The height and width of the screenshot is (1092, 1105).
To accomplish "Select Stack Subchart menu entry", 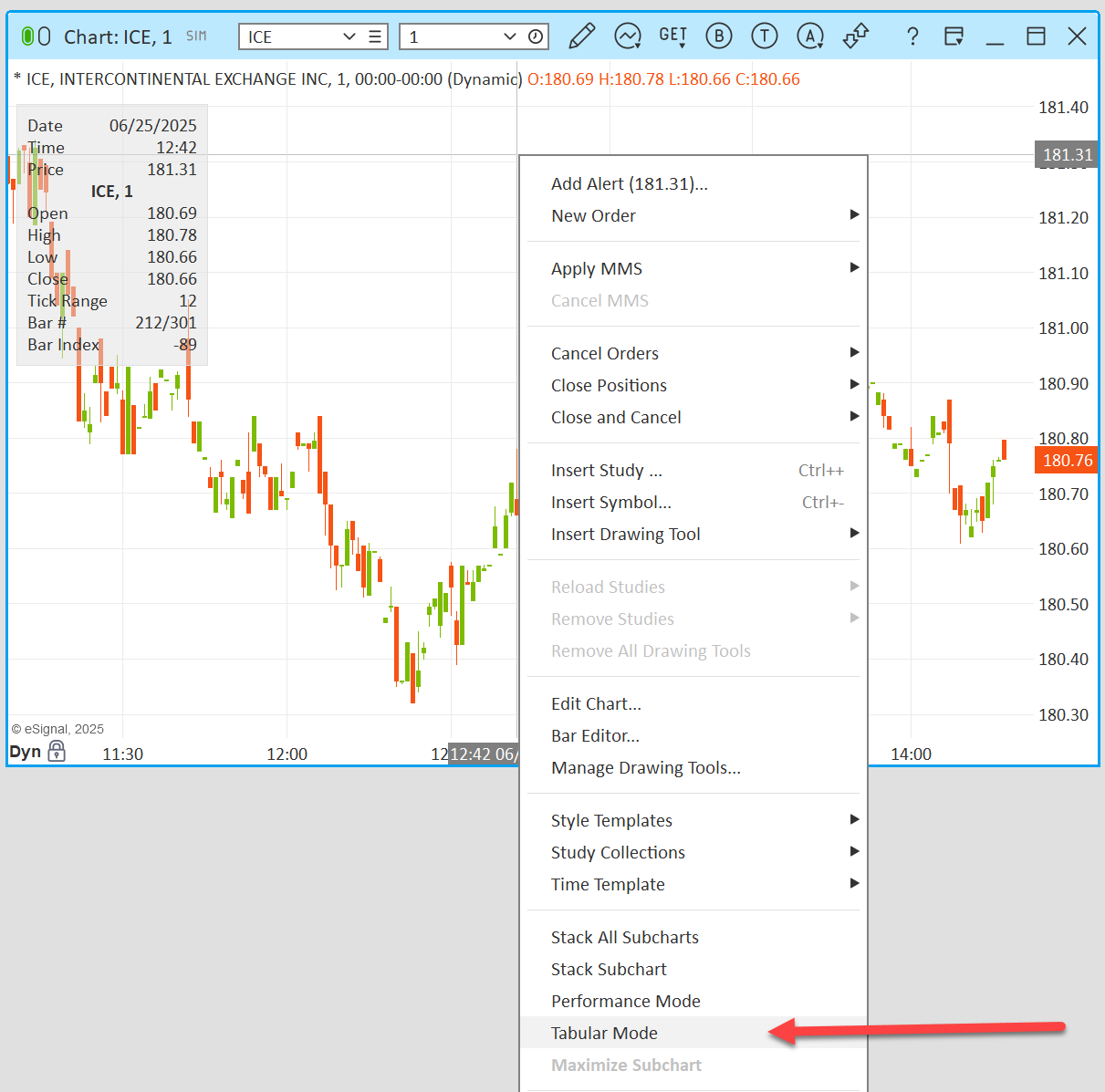I will tap(693, 970).
